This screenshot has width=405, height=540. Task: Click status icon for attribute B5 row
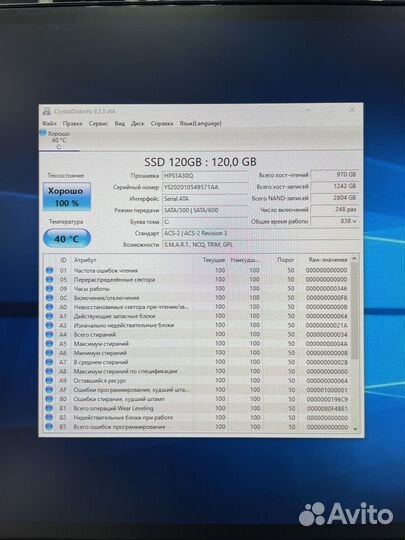click(49, 427)
